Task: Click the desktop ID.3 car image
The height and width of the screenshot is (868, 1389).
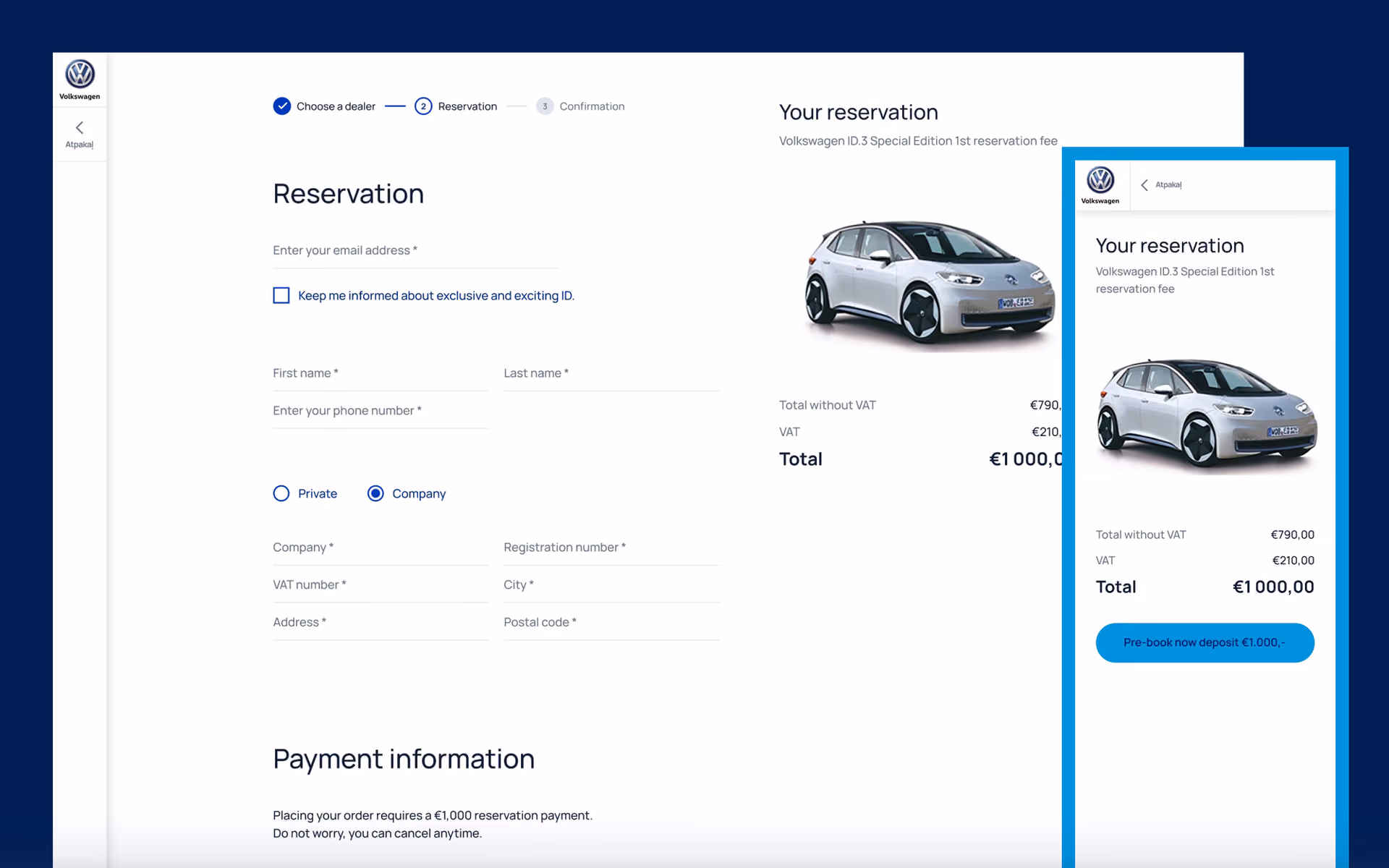Action: pos(930,284)
